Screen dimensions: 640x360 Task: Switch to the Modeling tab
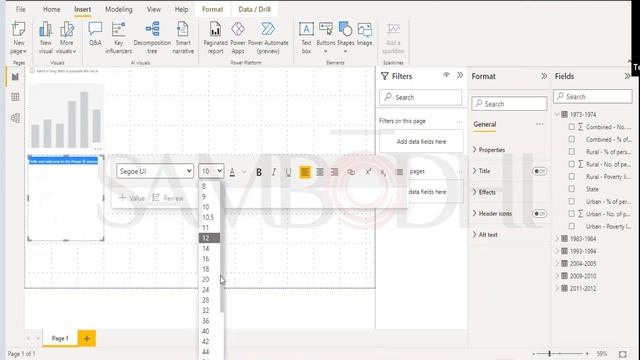pyautogui.click(x=119, y=9)
